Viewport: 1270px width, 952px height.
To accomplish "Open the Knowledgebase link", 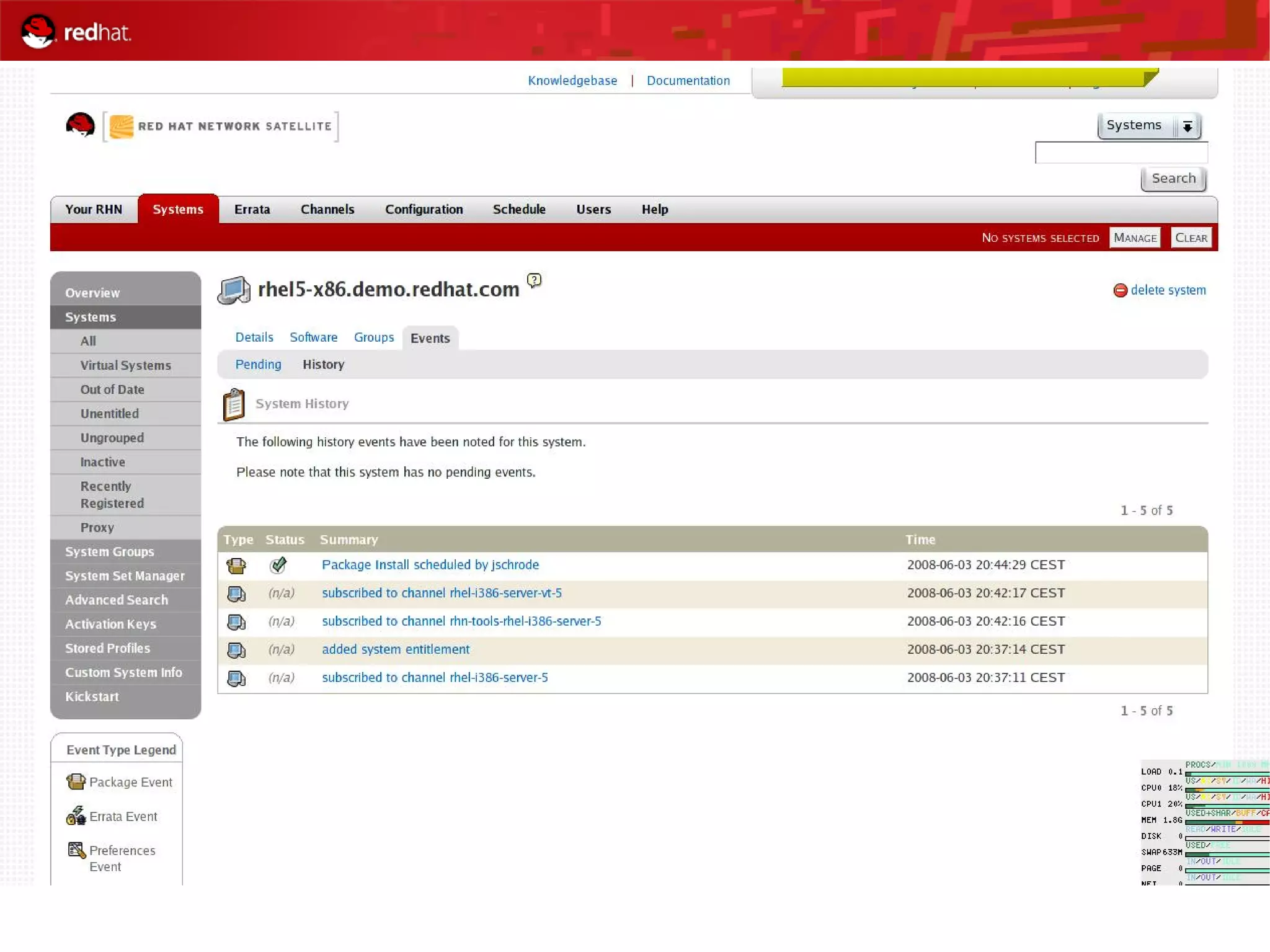I will click(572, 81).
